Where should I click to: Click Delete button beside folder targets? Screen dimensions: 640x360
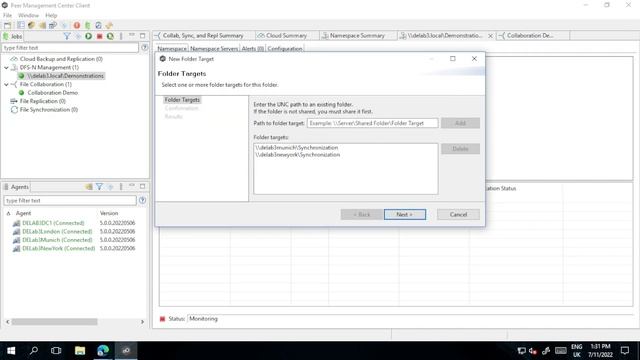[460, 149]
